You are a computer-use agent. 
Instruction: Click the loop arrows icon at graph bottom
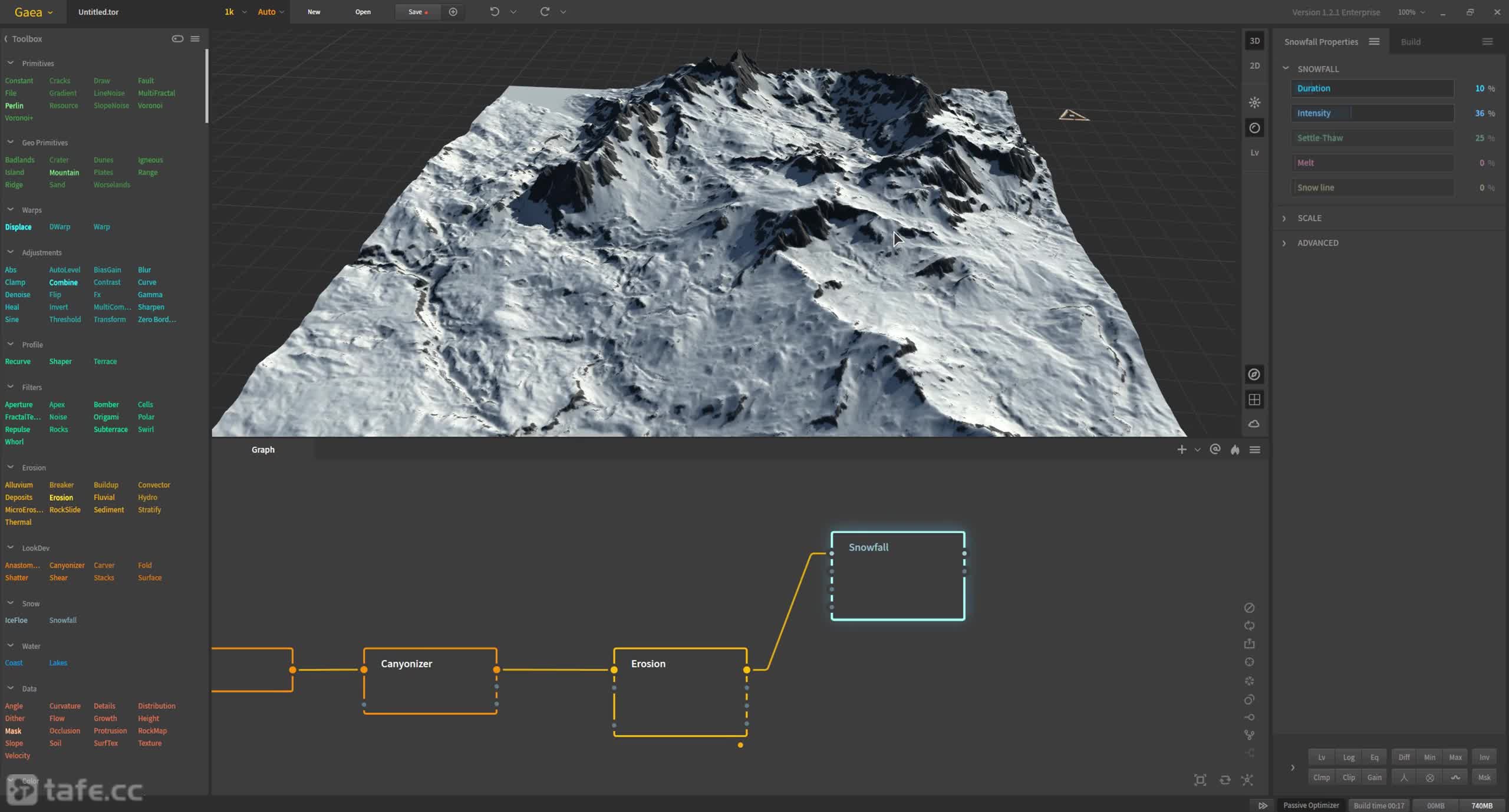click(x=1225, y=780)
